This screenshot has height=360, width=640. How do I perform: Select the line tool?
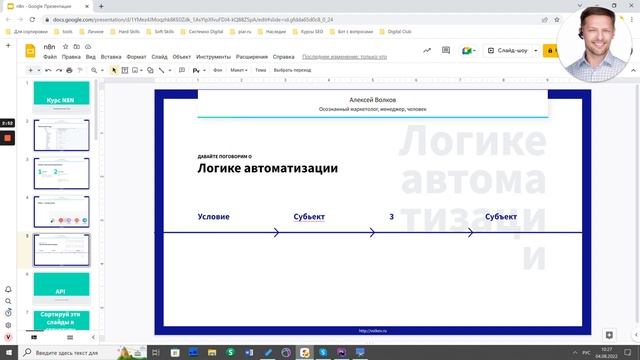click(162, 70)
